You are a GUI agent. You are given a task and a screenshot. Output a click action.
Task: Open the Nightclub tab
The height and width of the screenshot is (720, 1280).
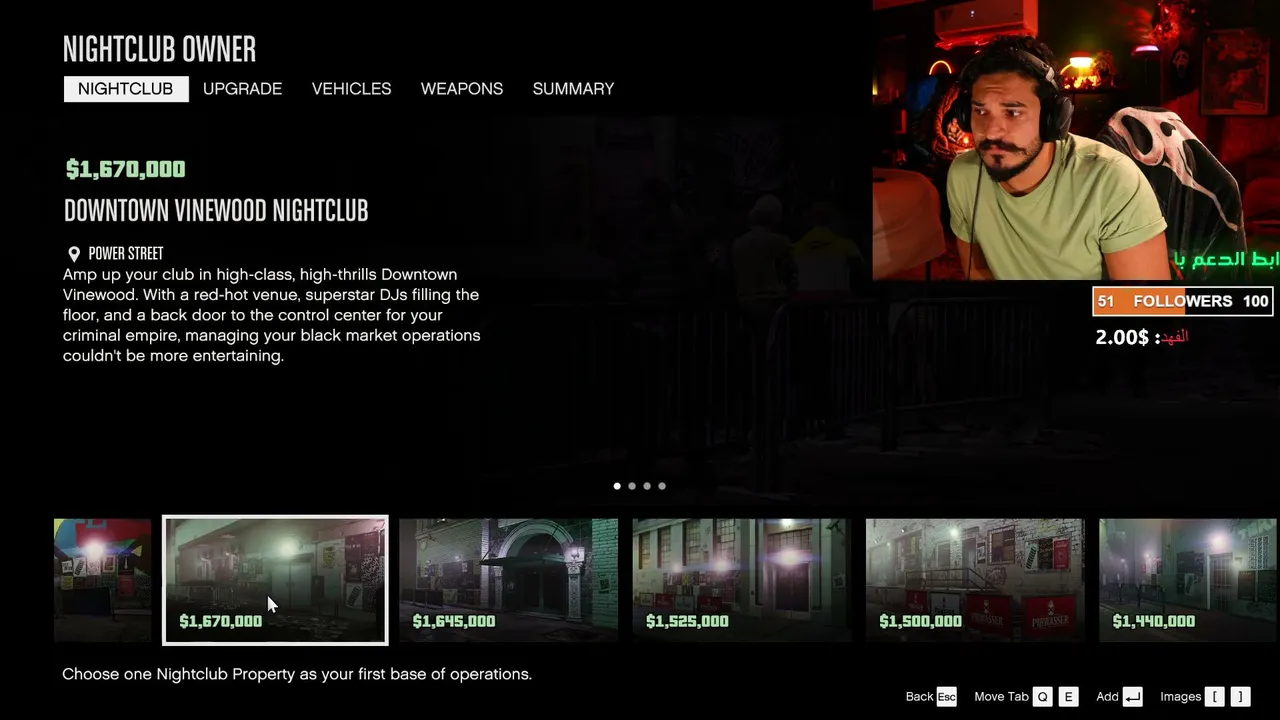(x=126, y=89)
